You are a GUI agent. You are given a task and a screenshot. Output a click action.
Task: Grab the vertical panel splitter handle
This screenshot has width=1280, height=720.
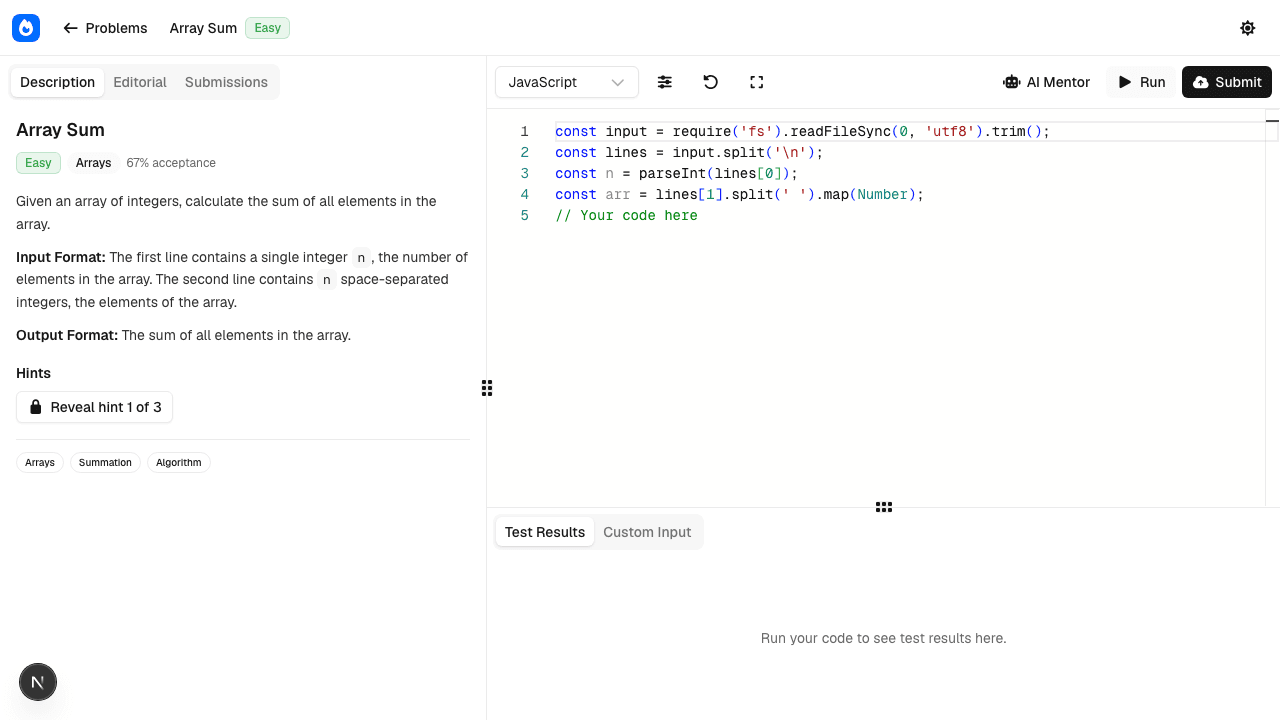[487, 388]
